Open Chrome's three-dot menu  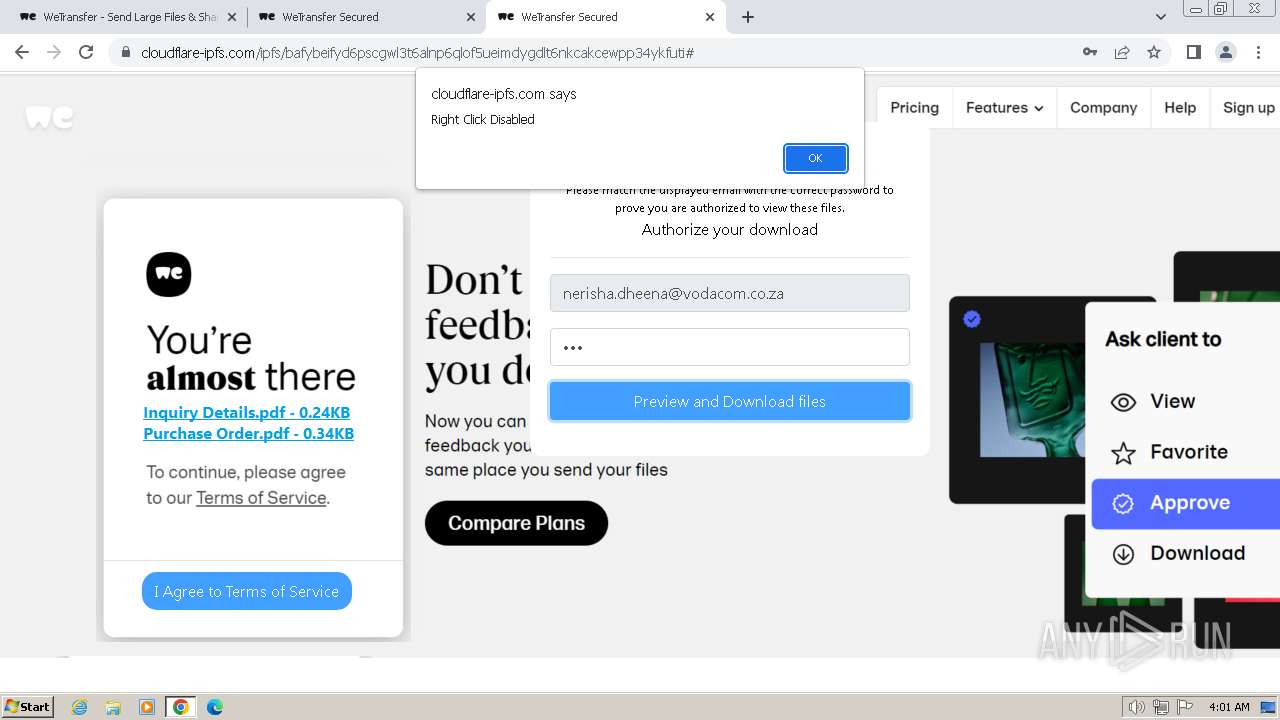(1257, 52)
